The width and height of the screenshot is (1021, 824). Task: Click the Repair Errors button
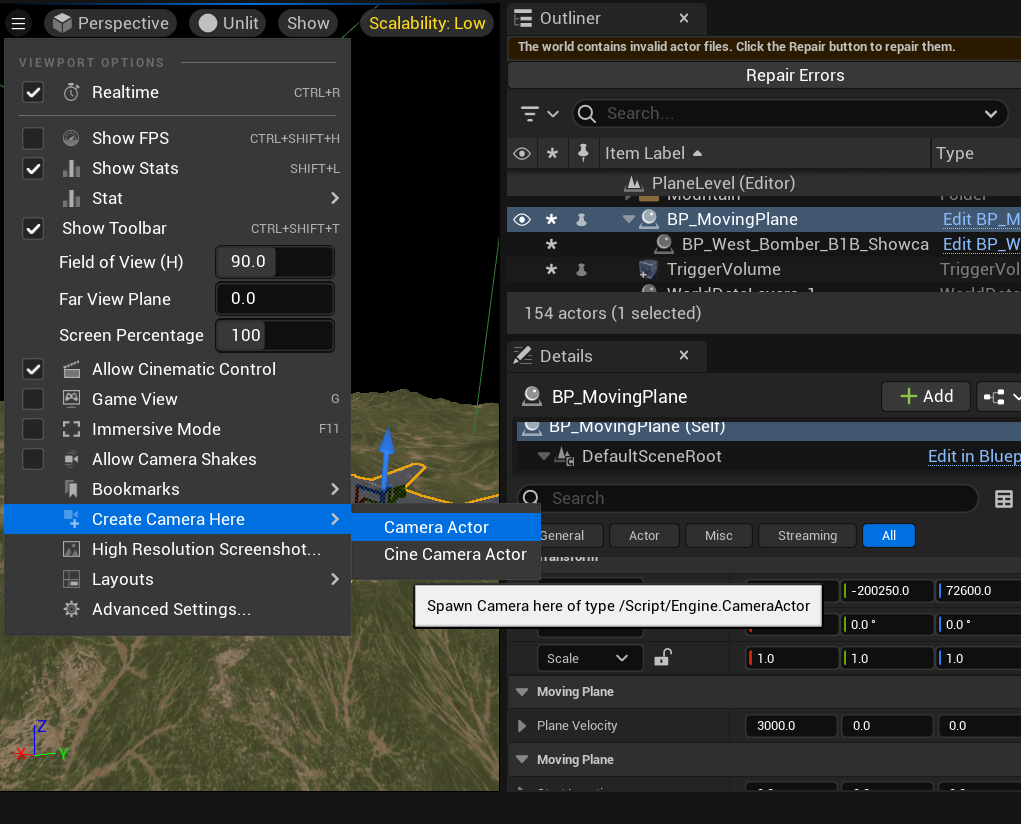click(x=794, y=76)
